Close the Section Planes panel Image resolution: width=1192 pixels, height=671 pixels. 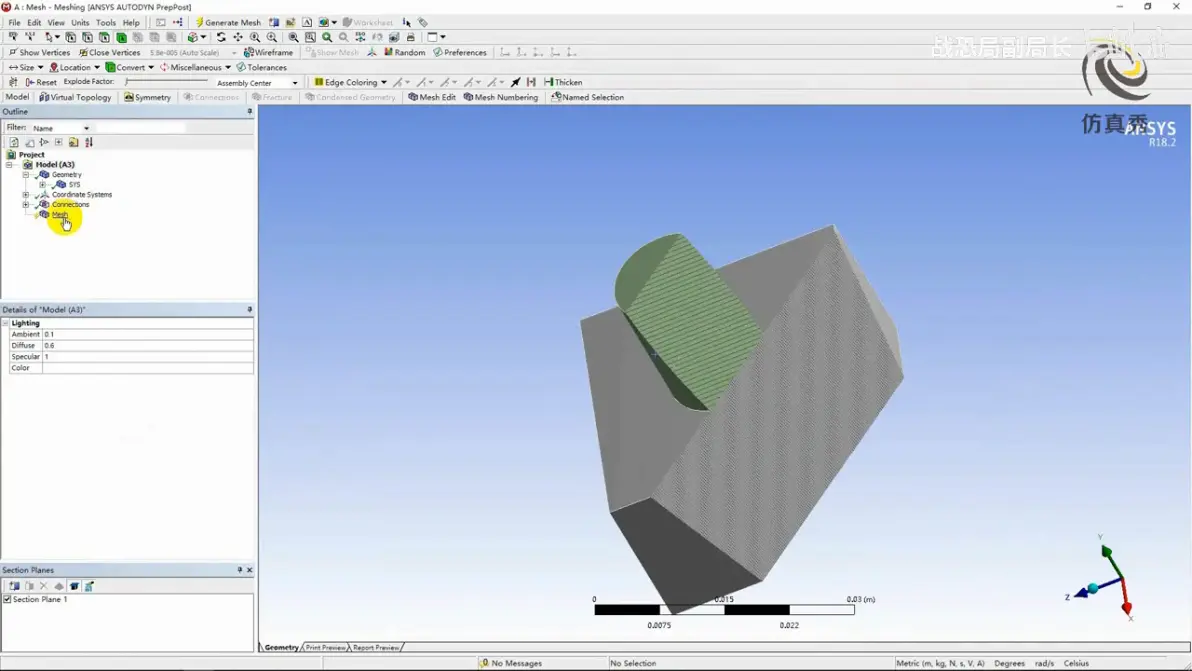coord(249,570)
